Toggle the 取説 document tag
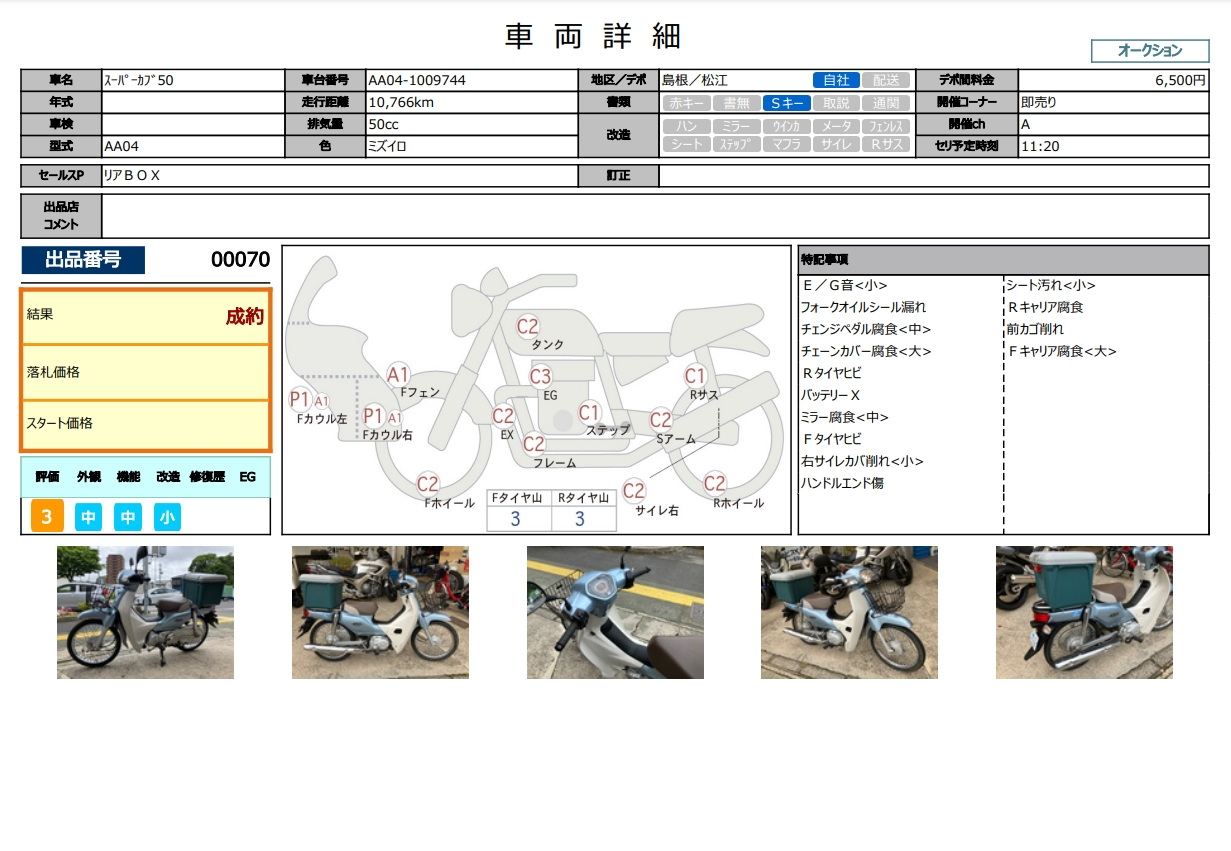The image size is (1231, 851). click(x=836, y=103)
